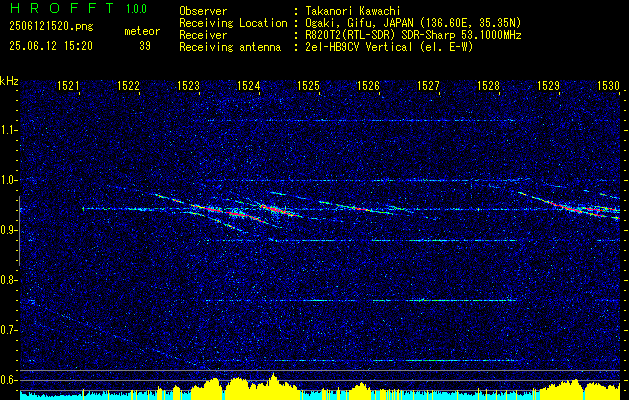Click the 1527 time marker

[x=428, y=85]
